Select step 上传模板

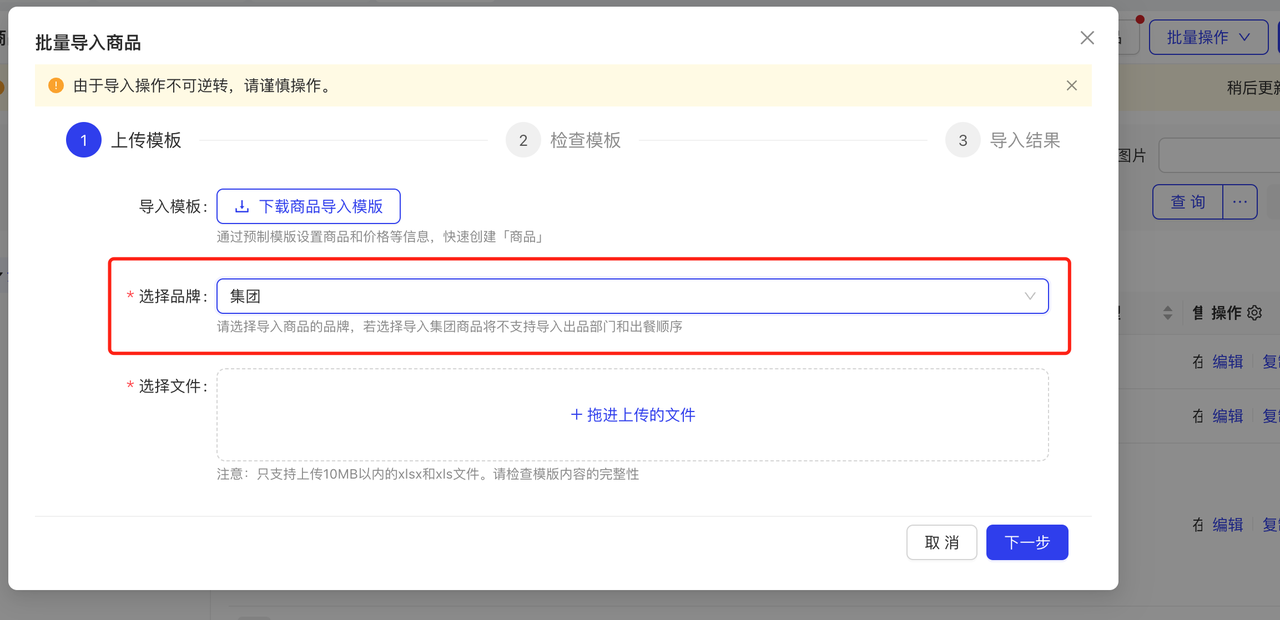click(x=124, y=140)
